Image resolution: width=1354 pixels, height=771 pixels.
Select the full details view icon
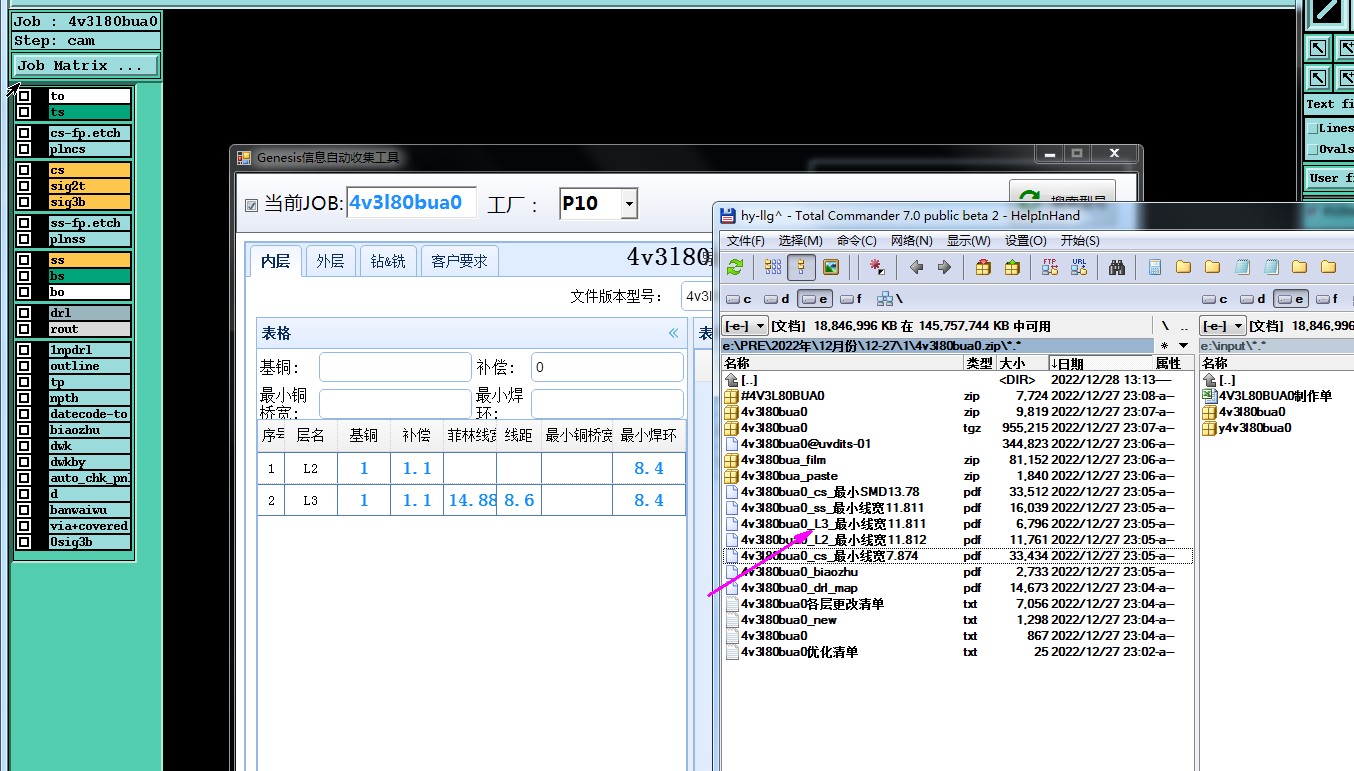coord(801,267)
